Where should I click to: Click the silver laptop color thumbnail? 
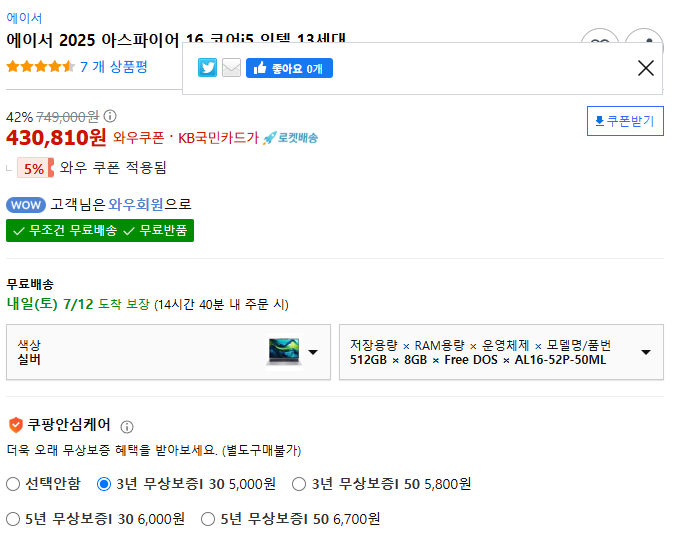284,351
